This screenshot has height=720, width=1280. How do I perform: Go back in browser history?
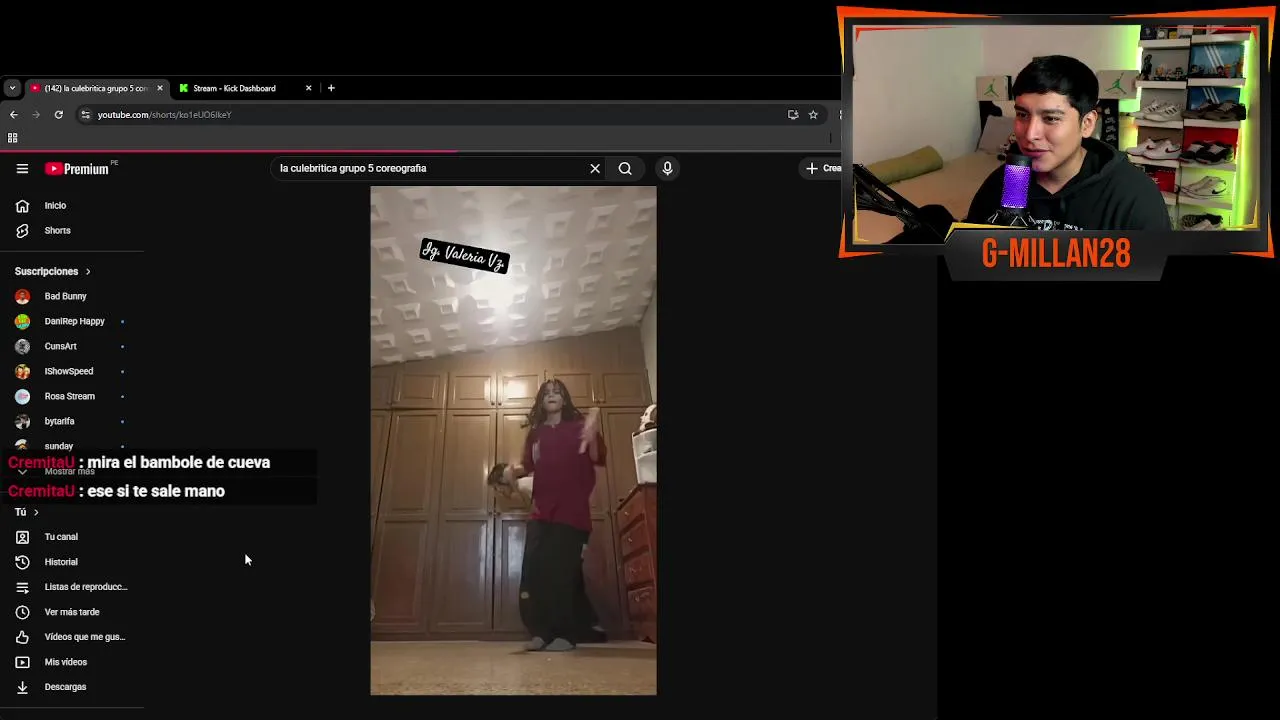pyautogui.click(x=14, y=115)
